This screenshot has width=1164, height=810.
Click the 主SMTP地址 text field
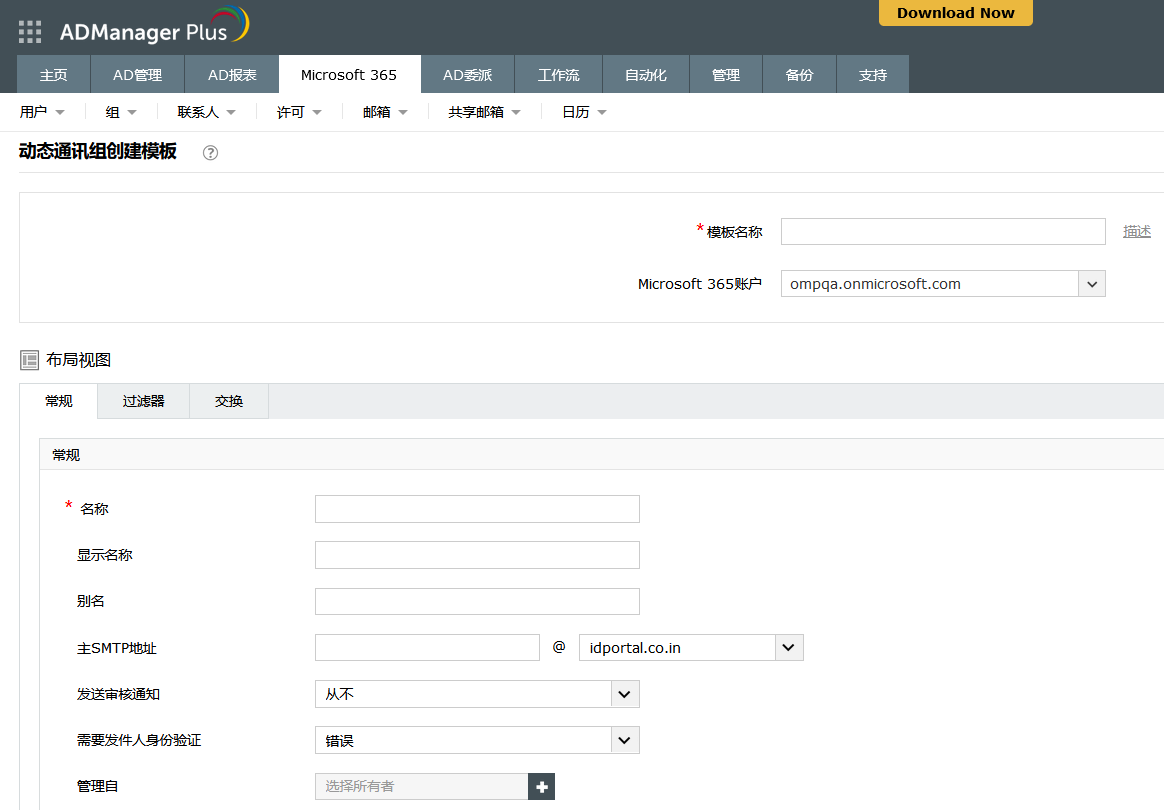[x=427, y=648]
